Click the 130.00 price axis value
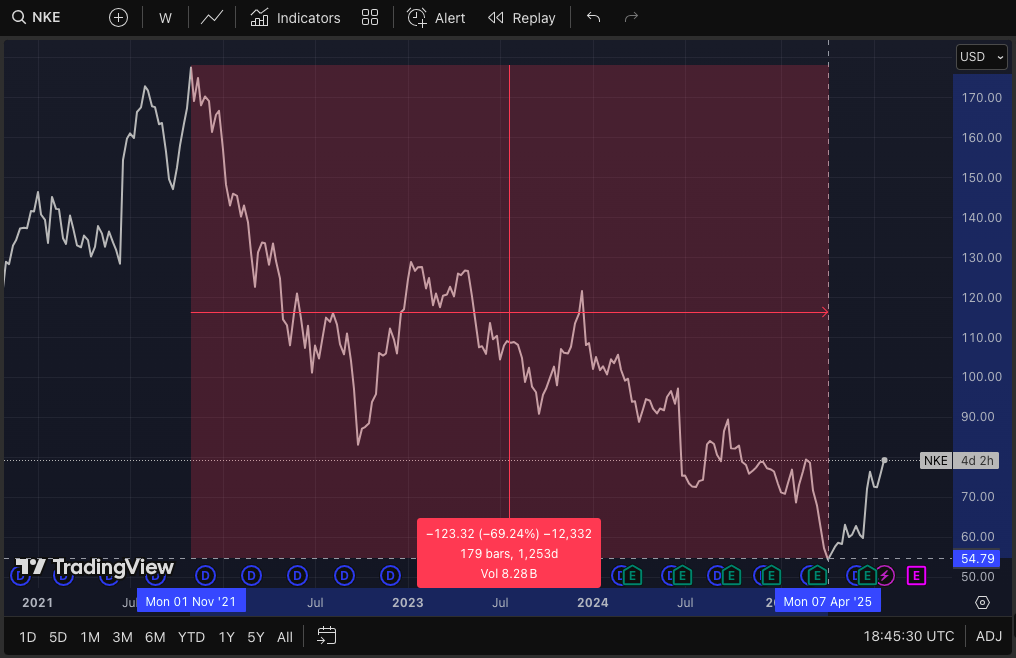This screenshot has height=658, width=1016. coord(982,258)
